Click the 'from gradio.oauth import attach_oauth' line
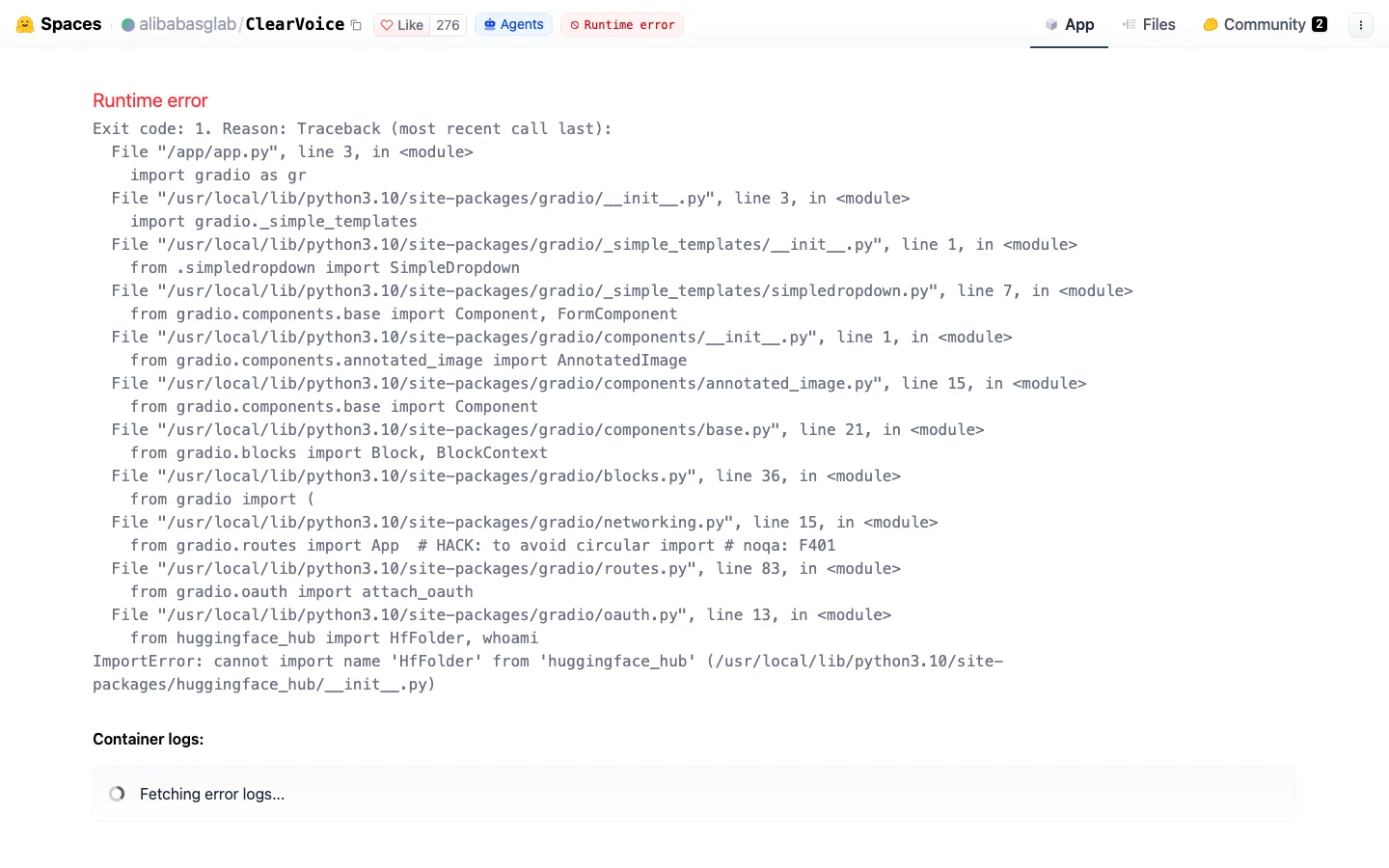The height and width of the screenshot is (868, 1389). [302, 592]
